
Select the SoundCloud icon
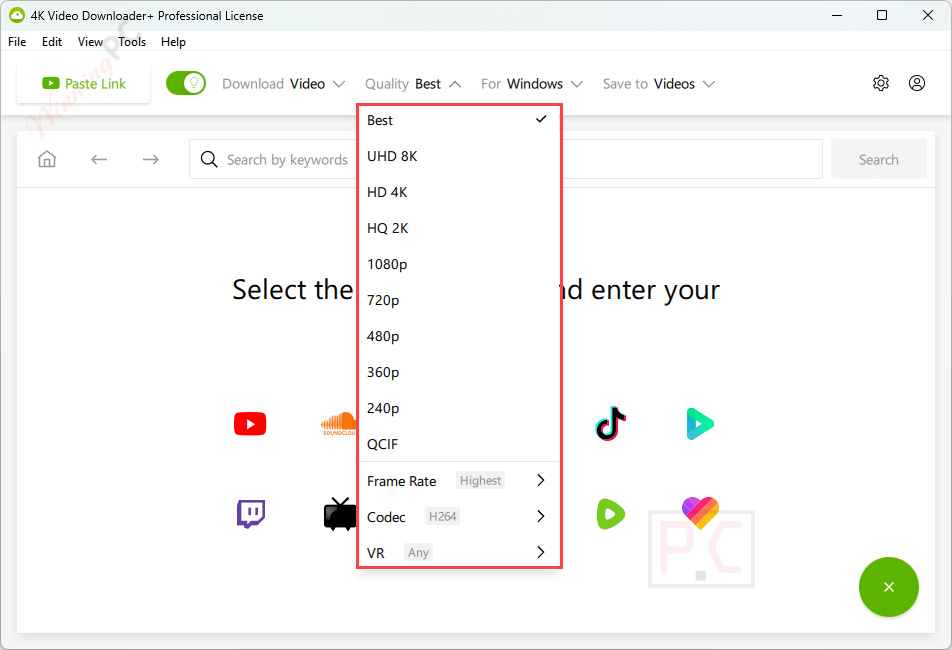[338, 423]
